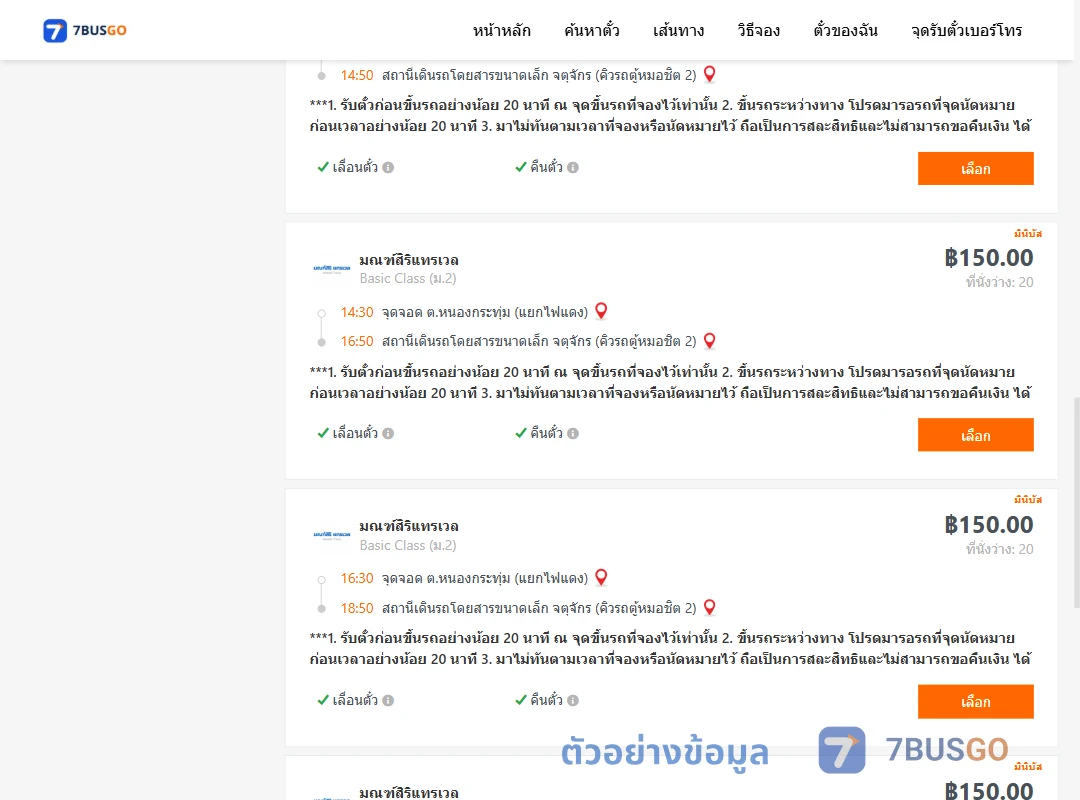
Task: Click the 16:30 departure stop name
Action: pos(485,578)
